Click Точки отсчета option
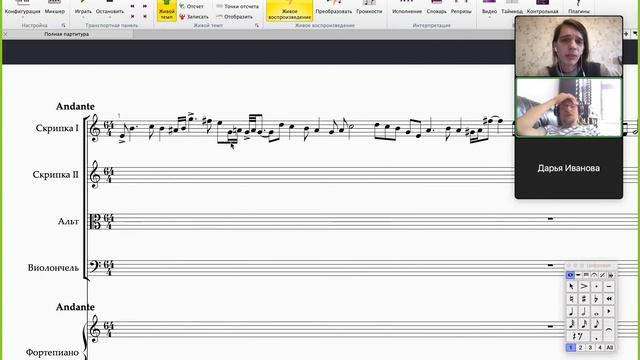Screen dimensions: 640x360 click(x=238, y=7)
